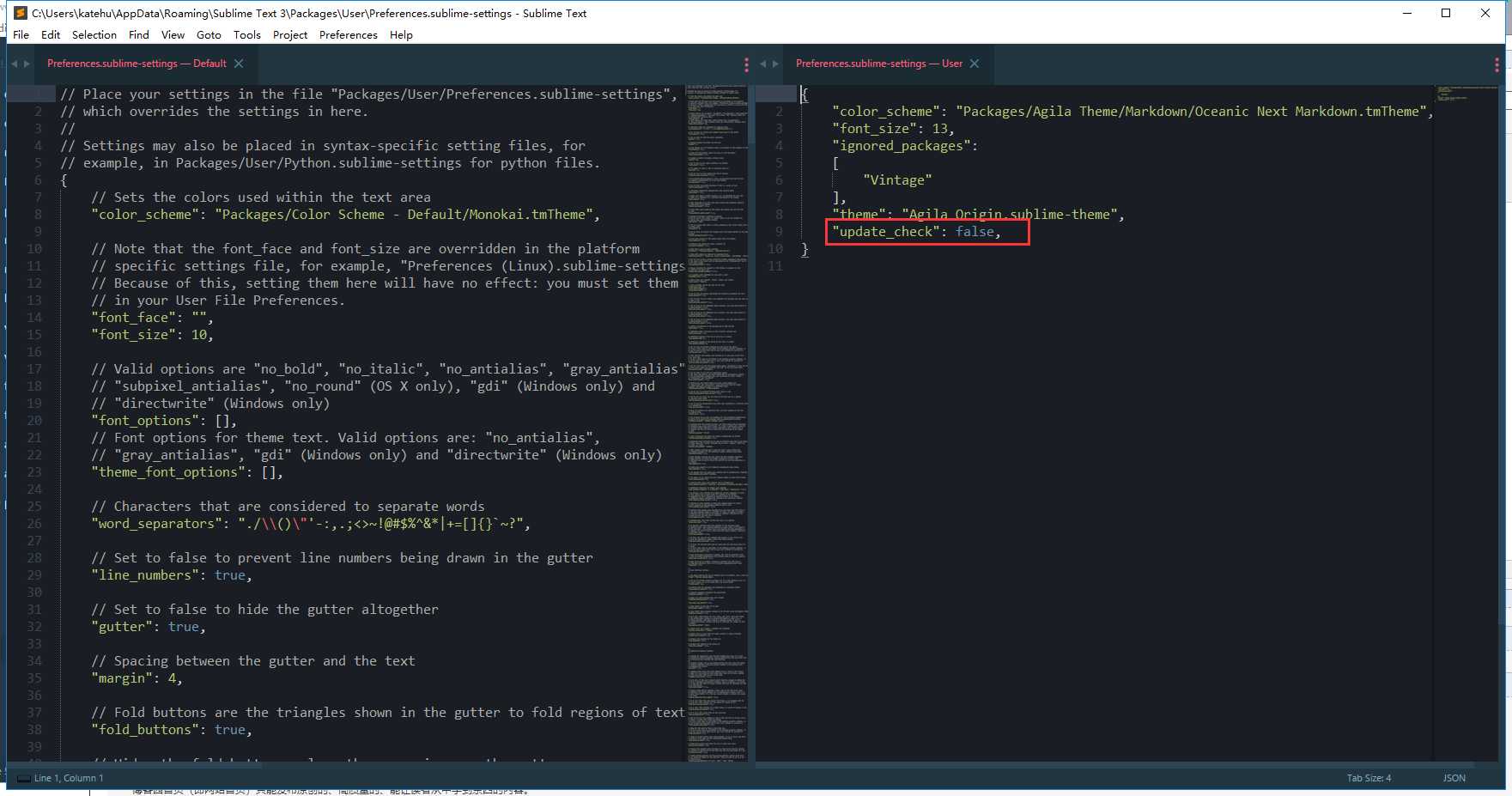The height and width of the screenshot is (796, 1512).
Task: Click line number 25 in left gutter
Action: click(34, 507)
